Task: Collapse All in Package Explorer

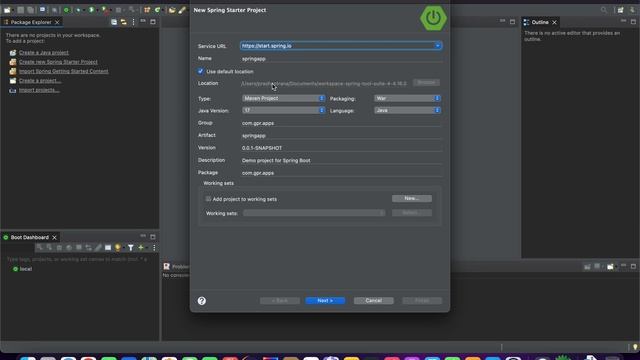Action: coord(114,22)
